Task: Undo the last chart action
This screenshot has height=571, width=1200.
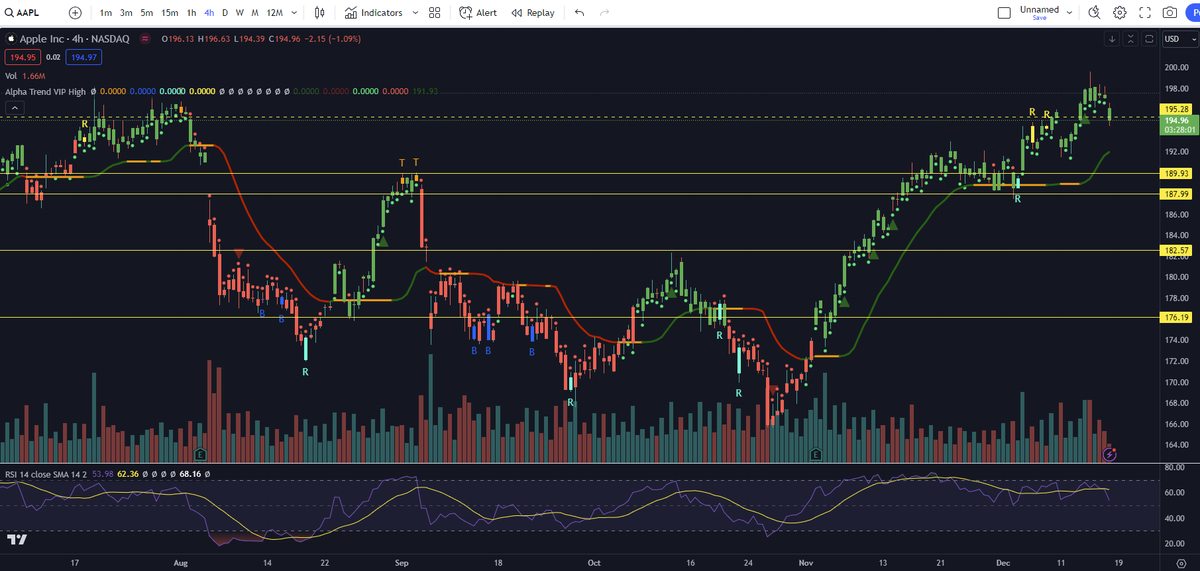Action: [579, 13]
